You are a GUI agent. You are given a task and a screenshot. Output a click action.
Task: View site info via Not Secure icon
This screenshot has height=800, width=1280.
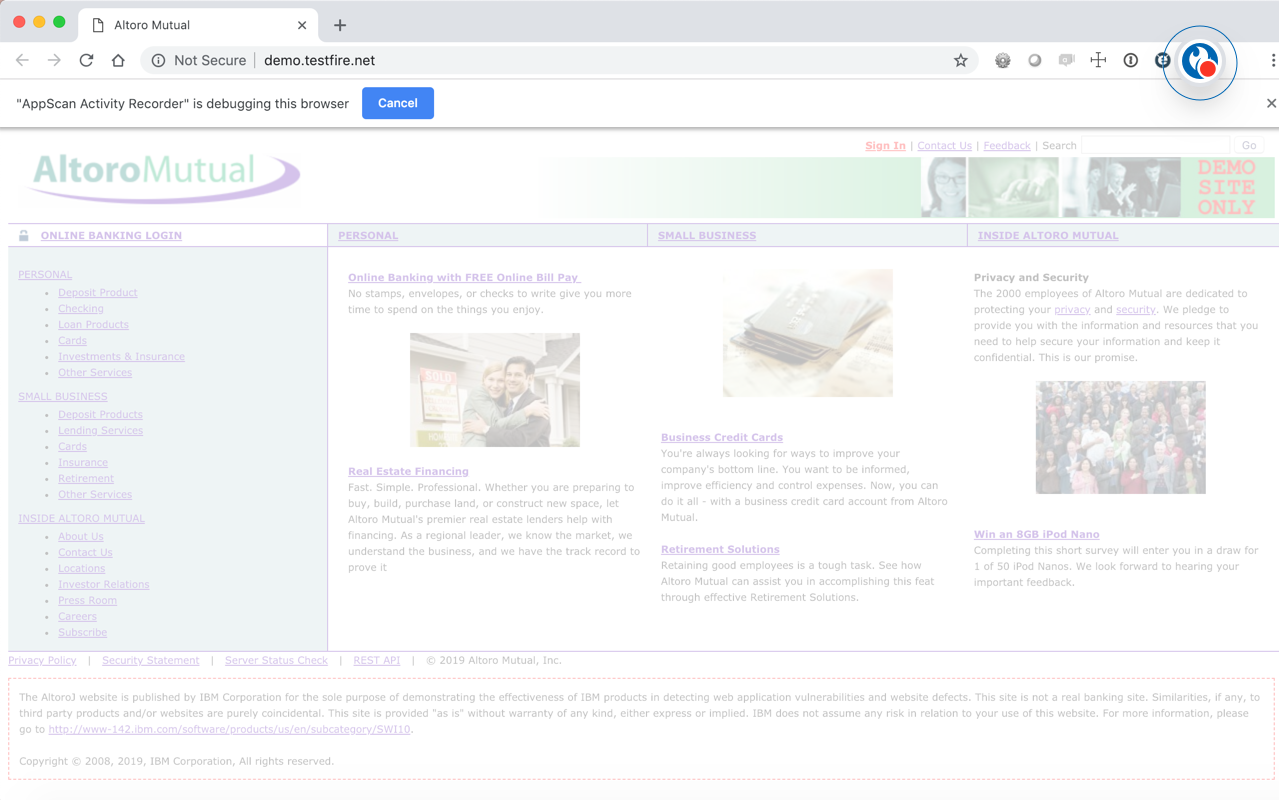click(x=158, y=60)
